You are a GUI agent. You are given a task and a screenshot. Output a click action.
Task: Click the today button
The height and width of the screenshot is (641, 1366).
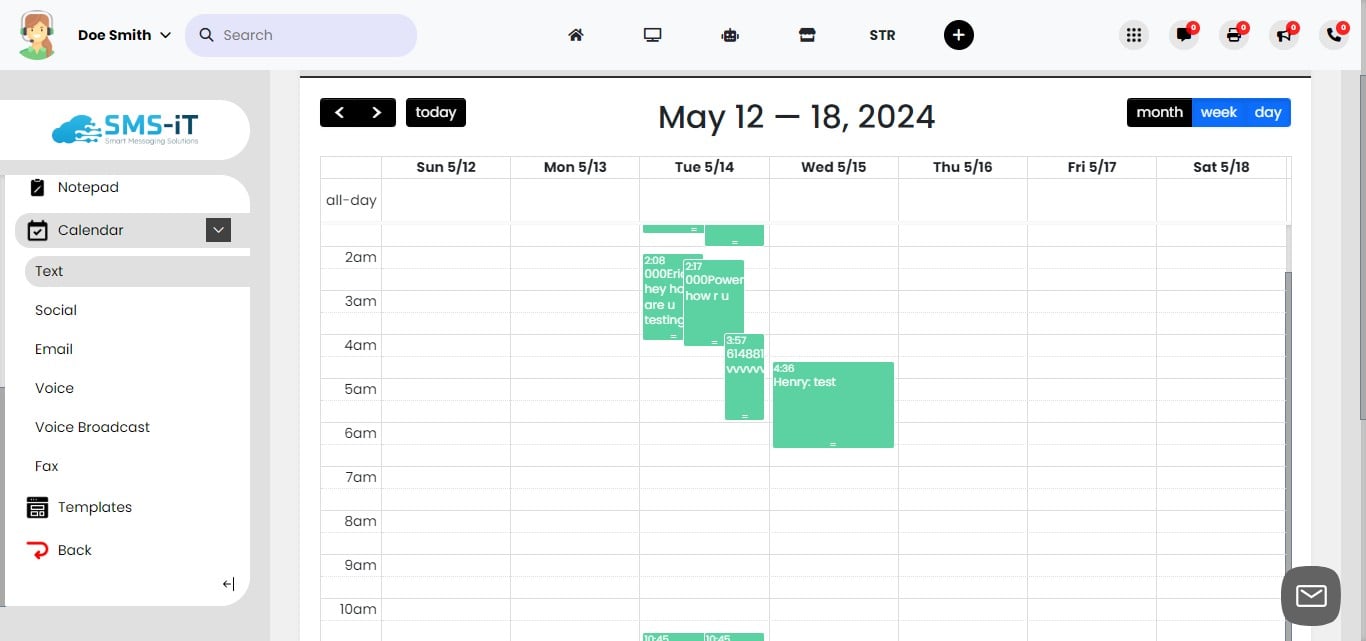click(x=436, y=113)
